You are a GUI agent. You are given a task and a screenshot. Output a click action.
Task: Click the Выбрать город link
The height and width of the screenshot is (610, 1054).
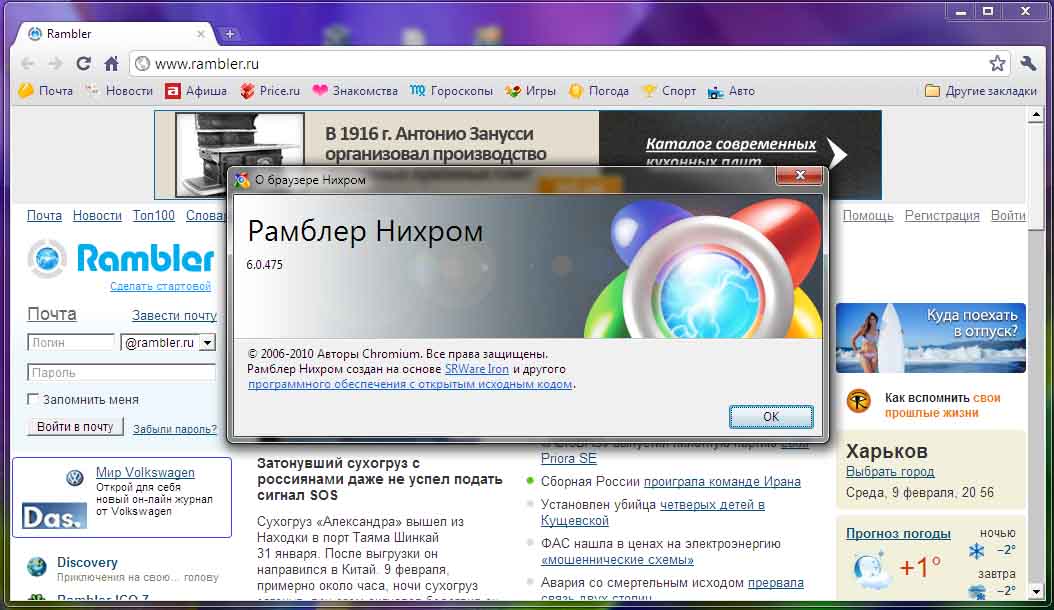click(x=890, y=471)
